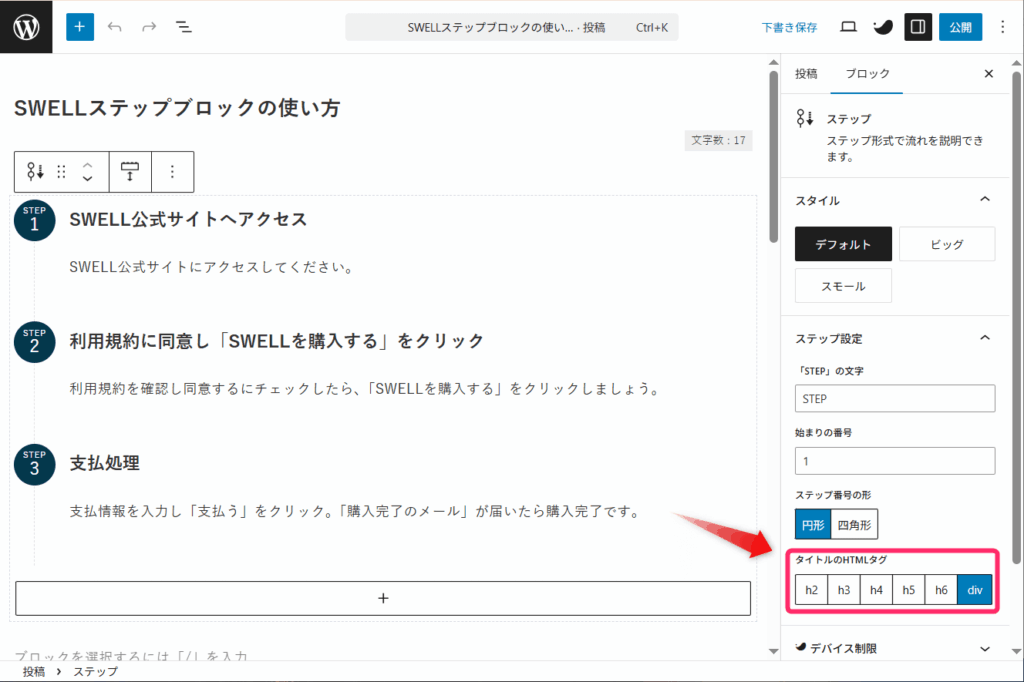Click the 始まりの番号 input field
The width and height of the screenshot is (1024, 682).
coord(895,461)
